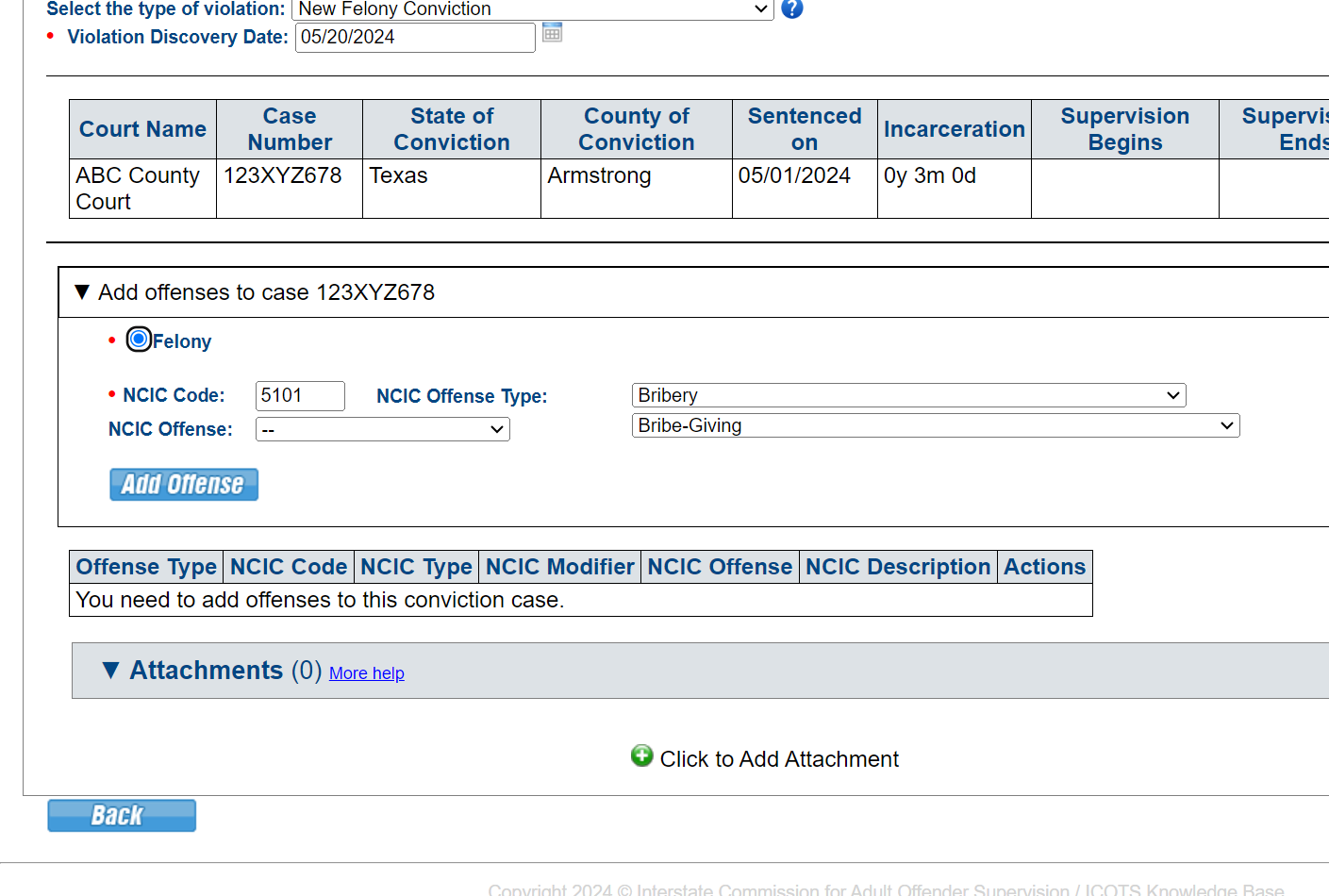Click the Add Offense button
The width and height of the screenshot is (1329, 896).
(x=184, y=485)
